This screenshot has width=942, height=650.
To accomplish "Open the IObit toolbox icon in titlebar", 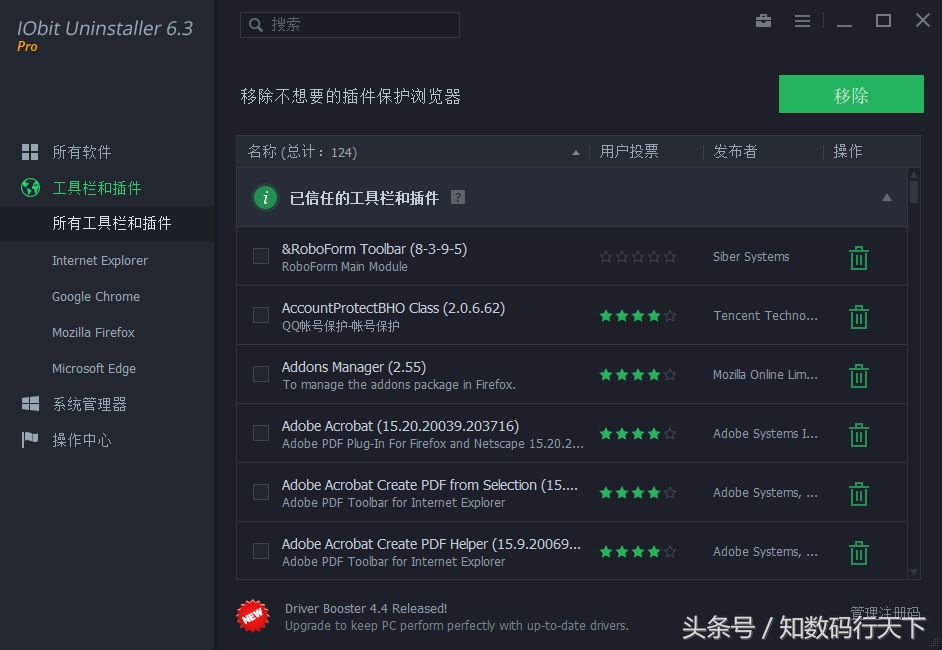I will coord(763,20).
